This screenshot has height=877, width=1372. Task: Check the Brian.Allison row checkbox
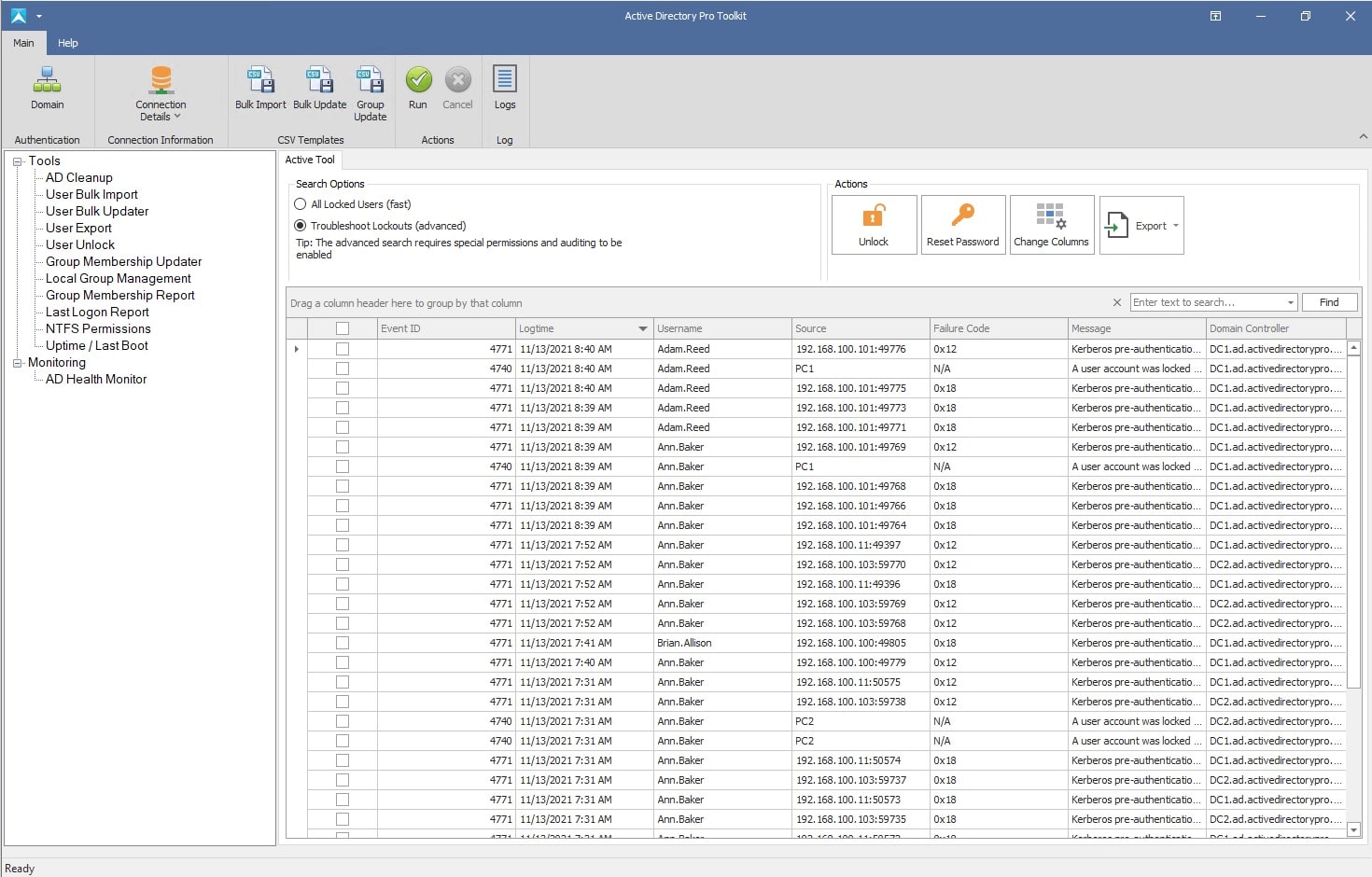pos(343,643)
